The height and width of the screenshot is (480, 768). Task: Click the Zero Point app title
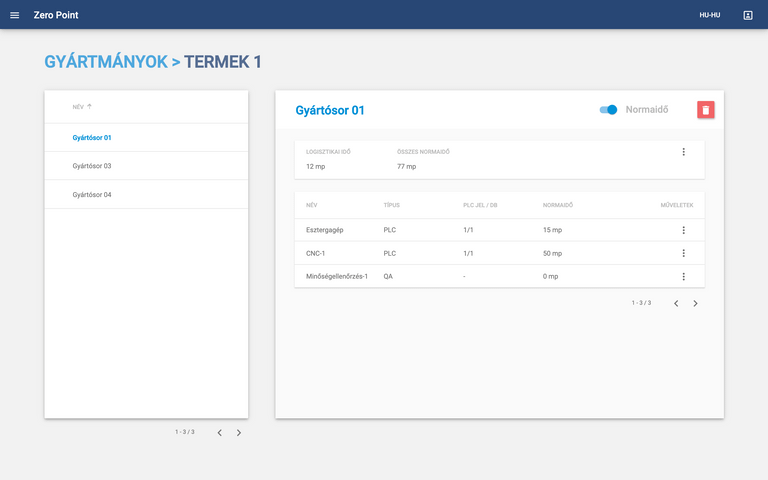[56, 15]
